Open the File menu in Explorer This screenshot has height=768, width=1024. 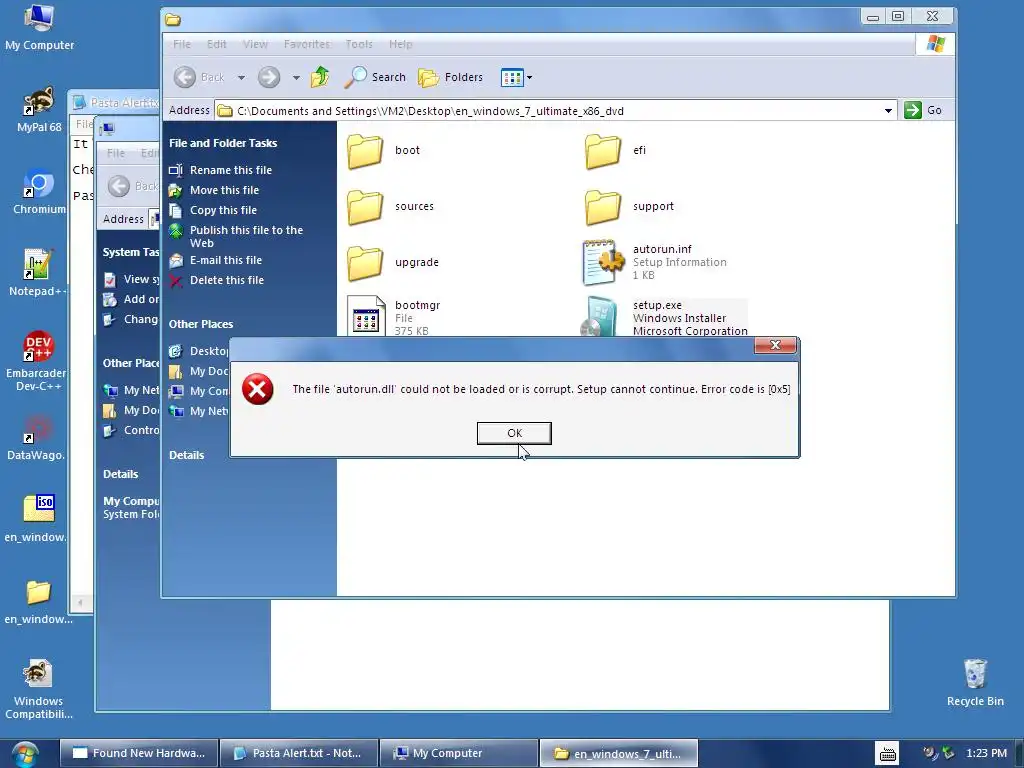pos(182,44)
